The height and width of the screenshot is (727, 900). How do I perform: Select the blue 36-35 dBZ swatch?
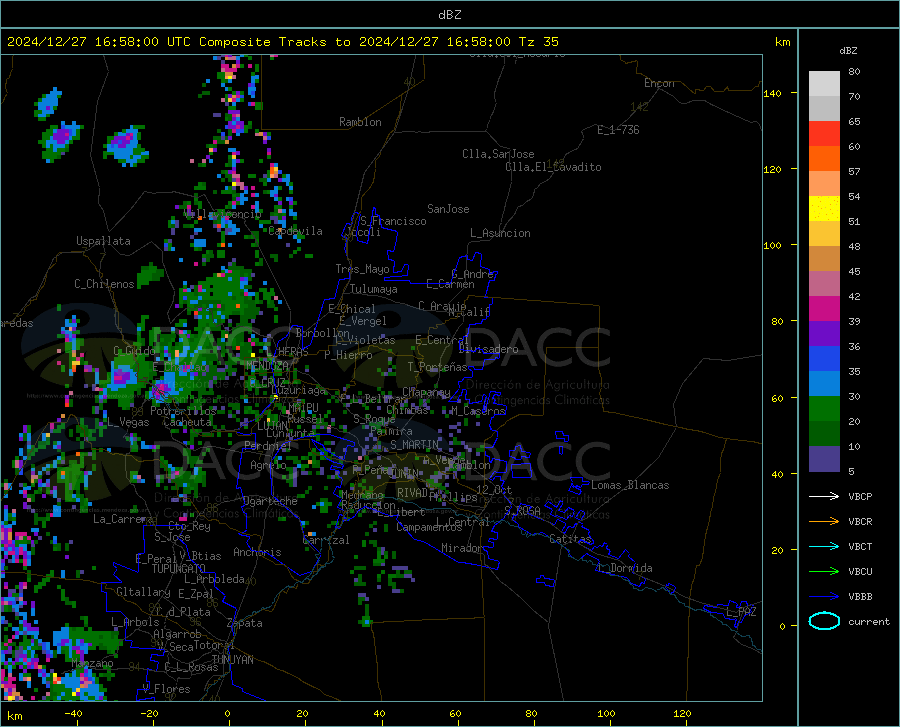[x=824, y=359]
